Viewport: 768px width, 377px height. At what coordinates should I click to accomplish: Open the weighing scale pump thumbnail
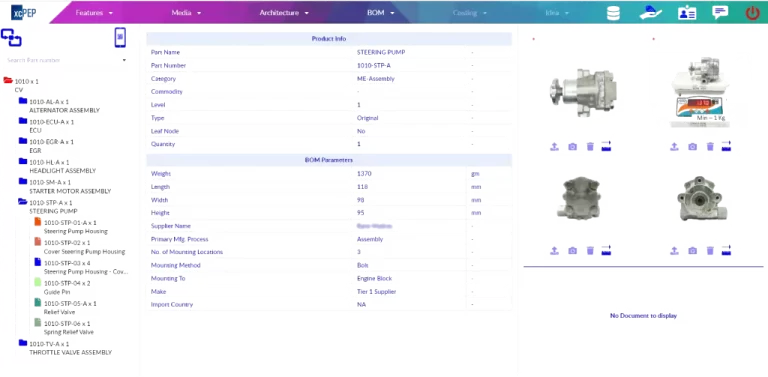pos(699,92)
